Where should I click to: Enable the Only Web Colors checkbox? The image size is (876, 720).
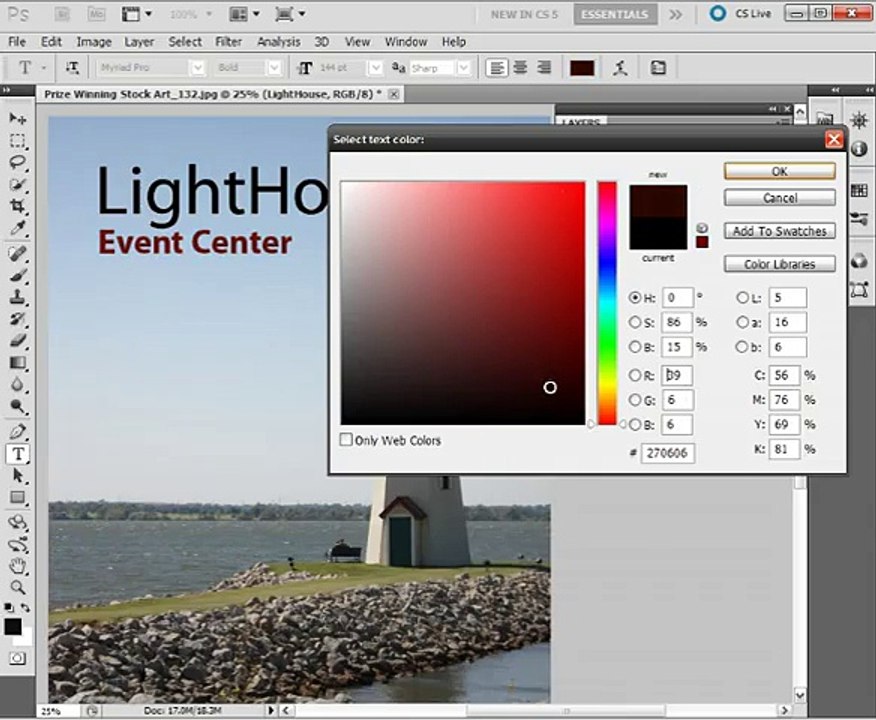click(x=346, y=440)
